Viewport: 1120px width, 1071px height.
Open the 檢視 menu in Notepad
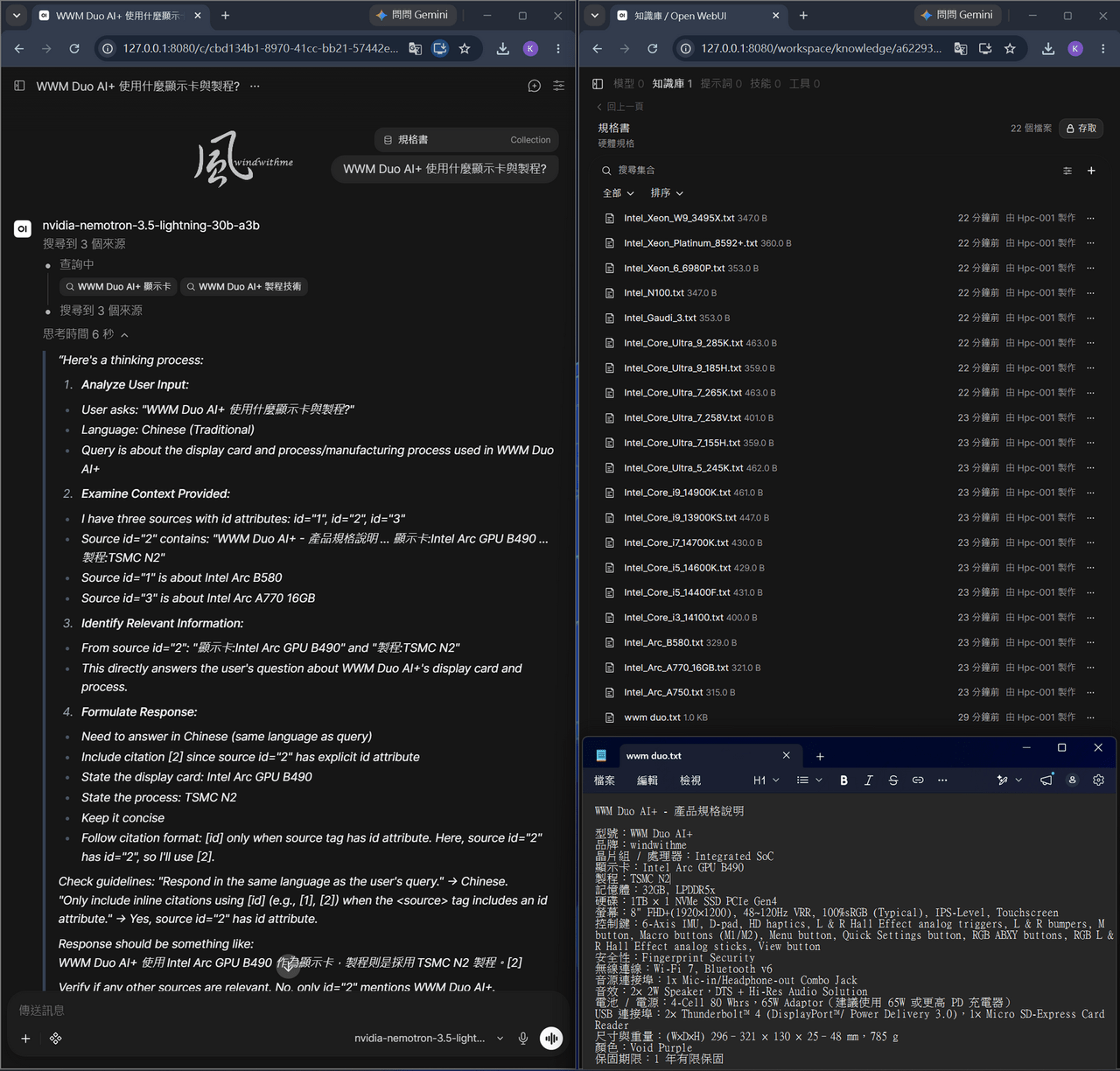(x=690, y=780)
